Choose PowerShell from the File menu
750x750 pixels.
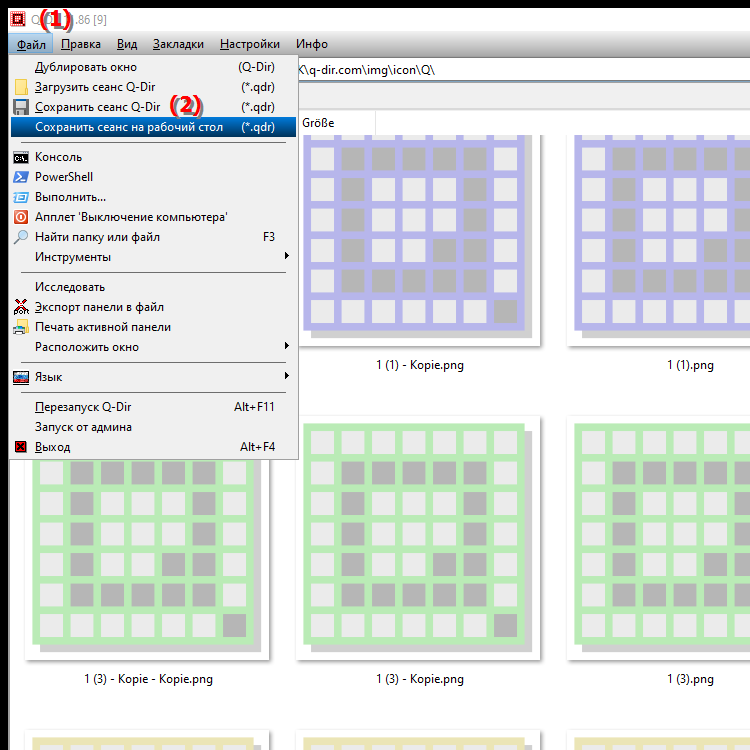click(153, 177)
